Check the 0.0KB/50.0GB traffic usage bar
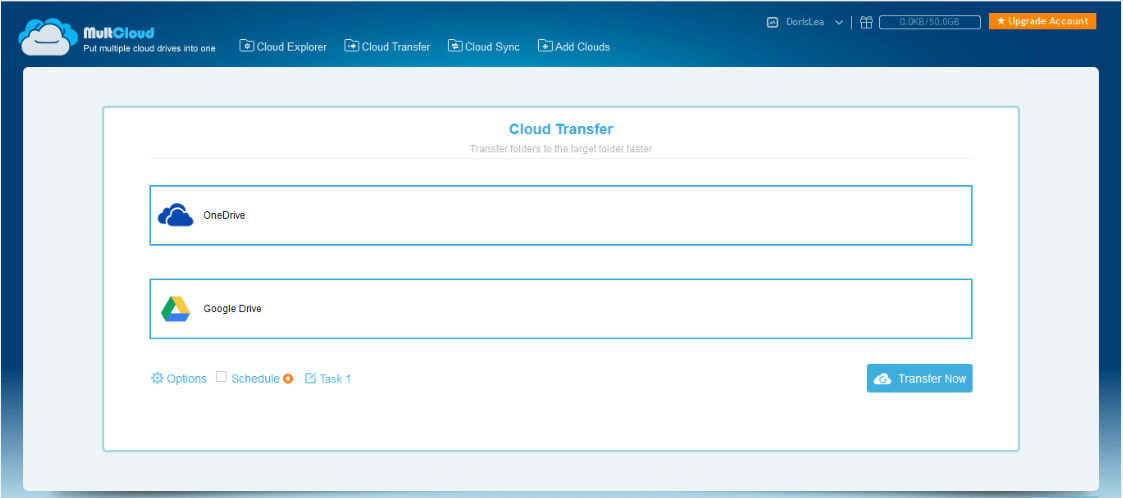This screenshot has height=498, width=1123. (x=930, y=22)
